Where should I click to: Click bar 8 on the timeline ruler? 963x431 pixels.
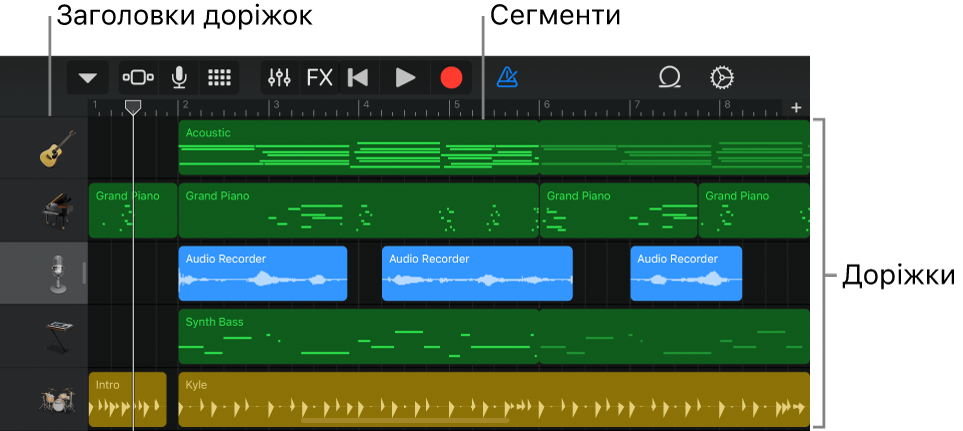(x=727, y=105)
